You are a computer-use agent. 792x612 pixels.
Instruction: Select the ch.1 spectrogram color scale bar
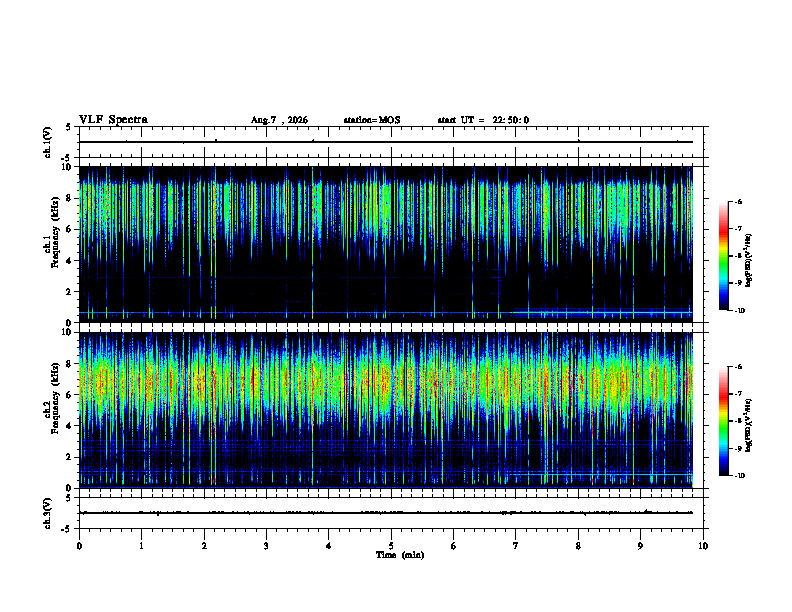724,256
